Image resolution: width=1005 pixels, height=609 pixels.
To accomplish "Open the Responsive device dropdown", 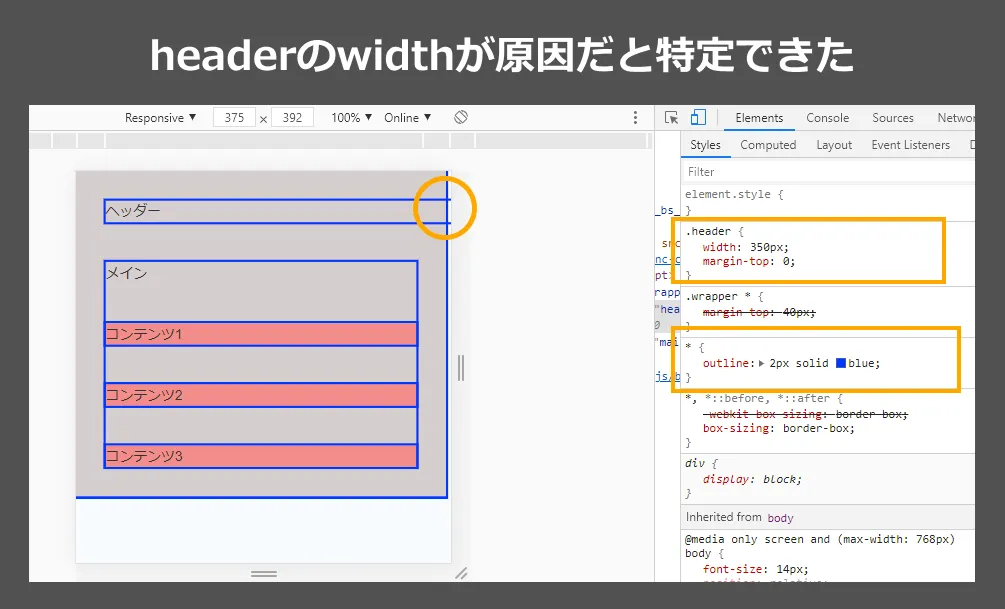I will (x=160, y=118).
